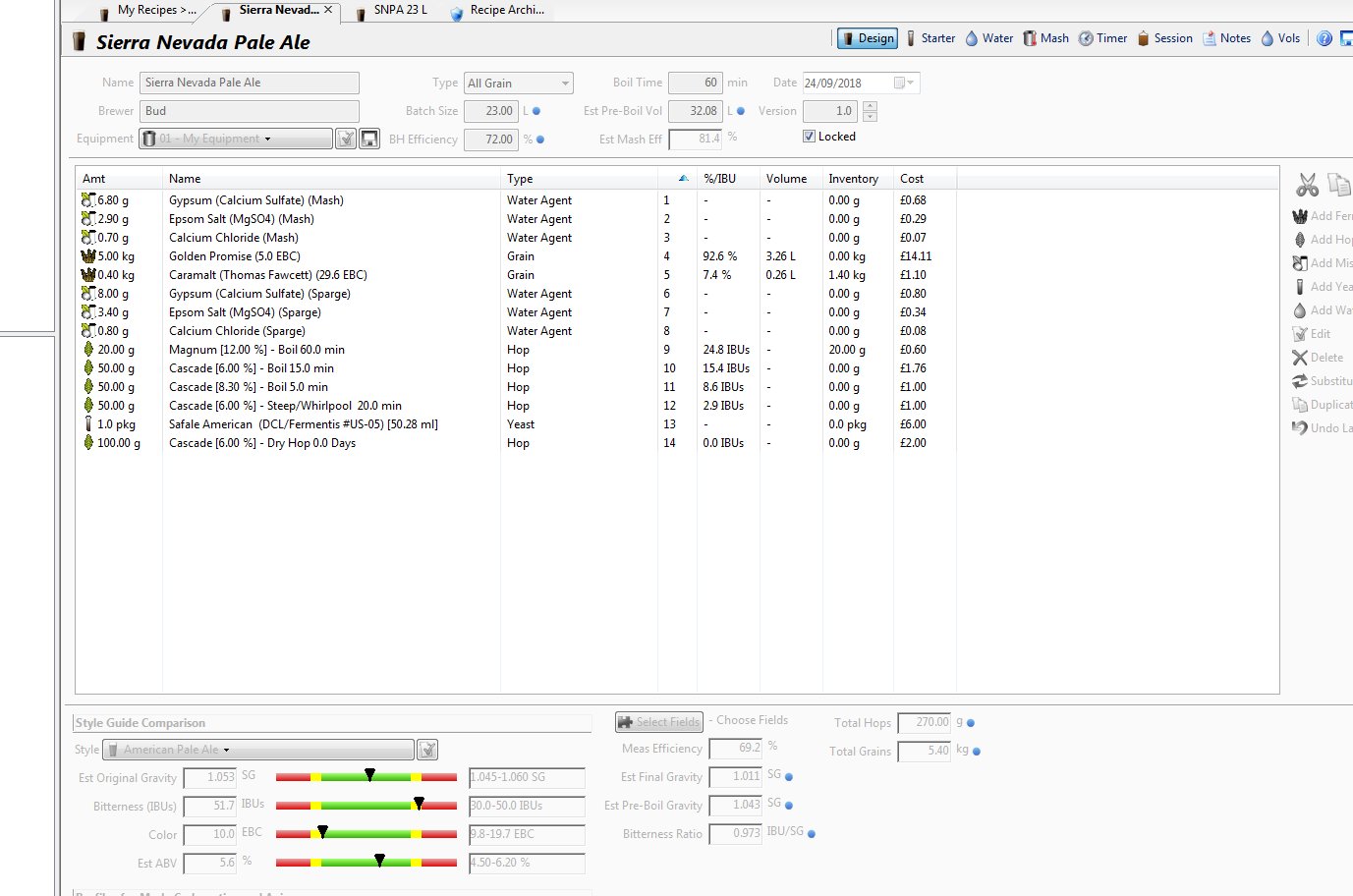Open the Starter view
1353x896 pixels.
(x=930, y=38)
